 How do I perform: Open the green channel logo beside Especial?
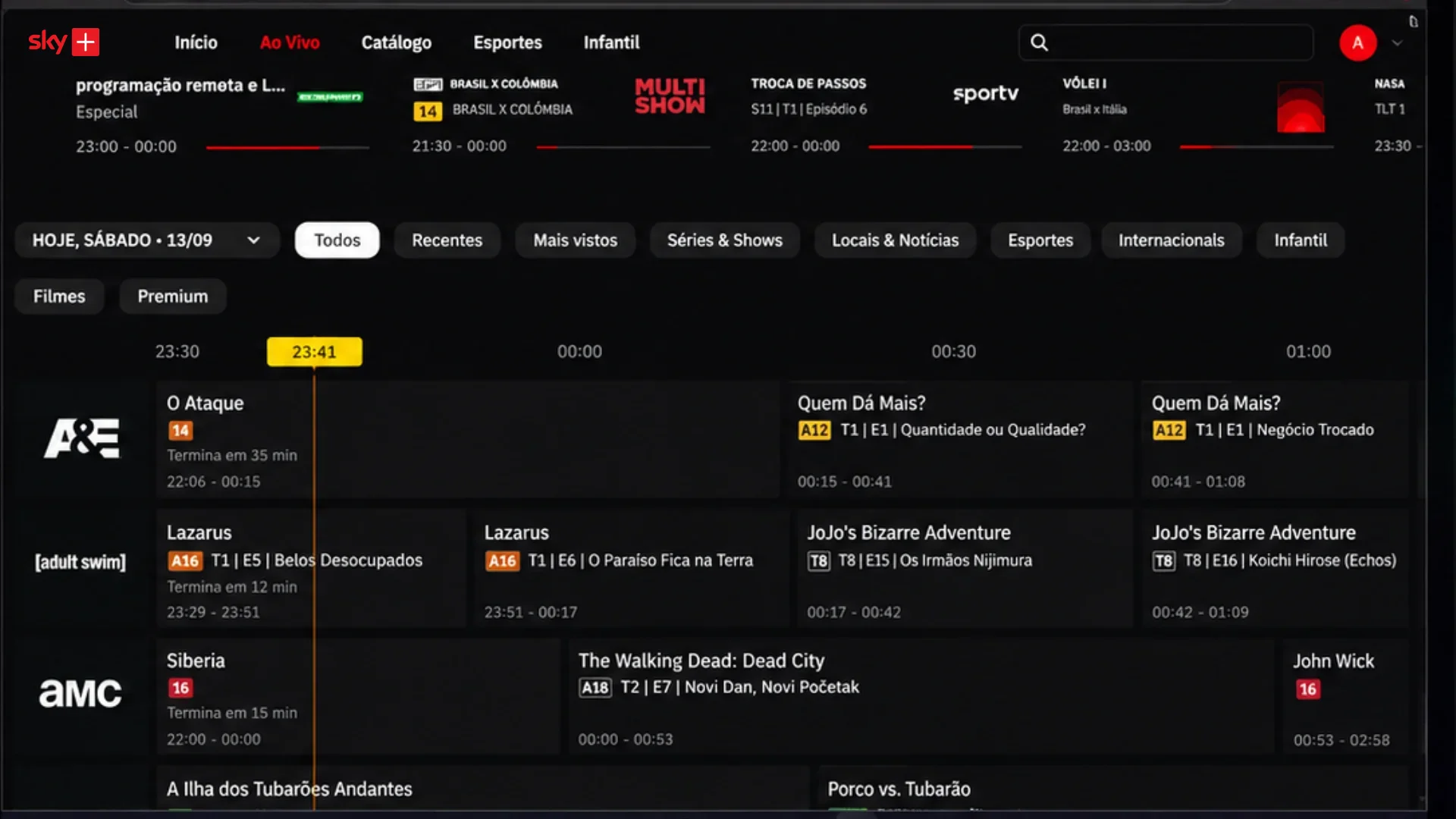[x=330, y=96]
